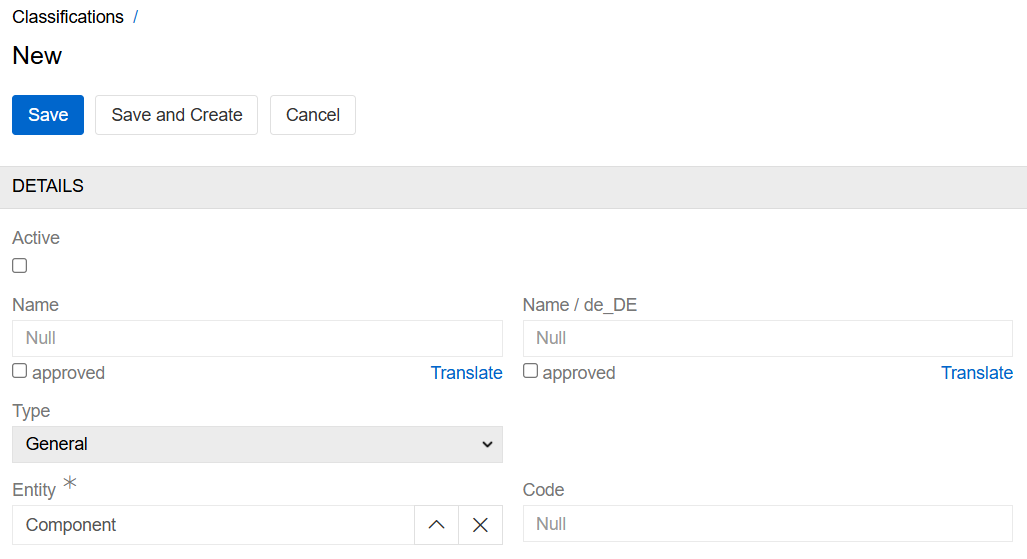This screenshot has height=559, width=1027.
Task: Collapse the DETAILS section header
Action: click(x=48, y=186)
